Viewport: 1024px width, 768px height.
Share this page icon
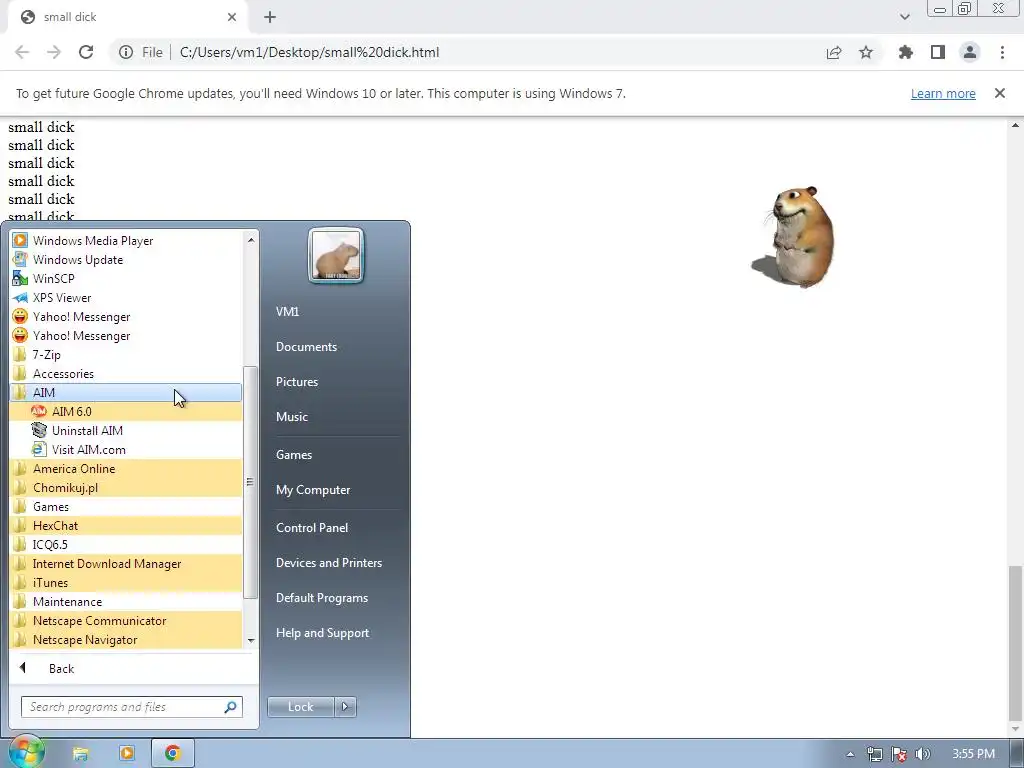click(834, 52)
